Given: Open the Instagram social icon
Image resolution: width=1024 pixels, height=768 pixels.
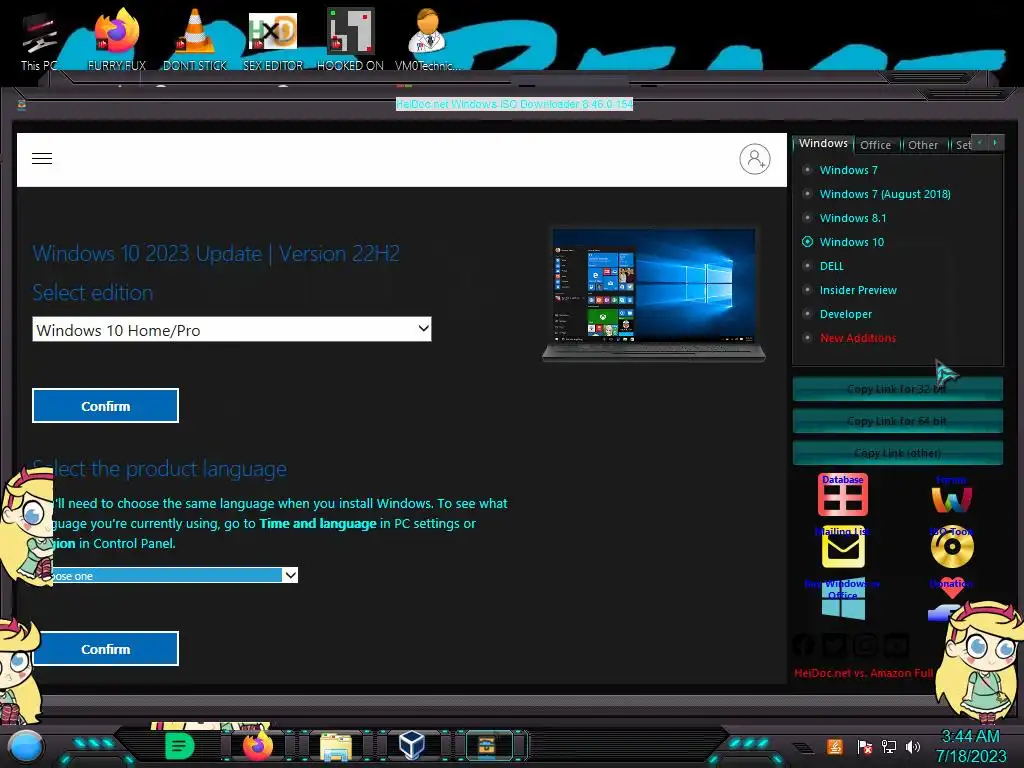Looking at the screenshot, I should pos(865,645).
